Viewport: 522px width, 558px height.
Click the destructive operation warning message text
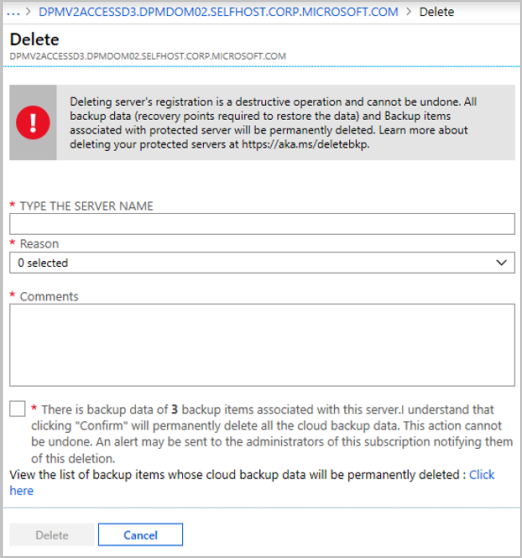(273, 123)
